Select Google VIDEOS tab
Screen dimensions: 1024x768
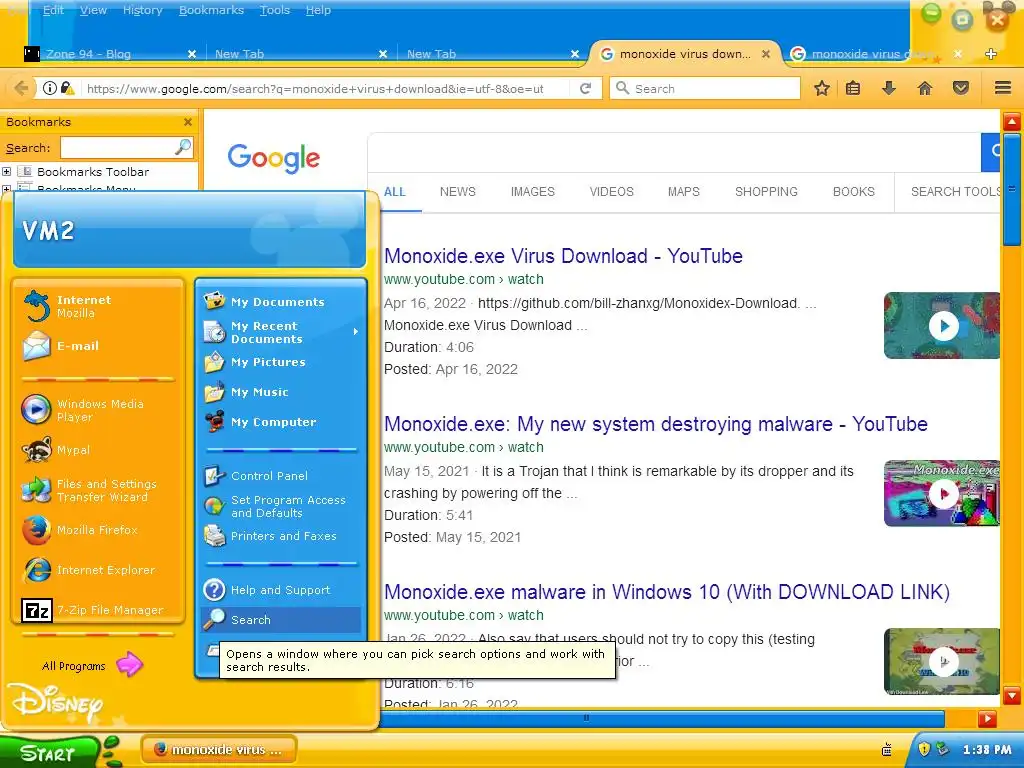point(611,191)
